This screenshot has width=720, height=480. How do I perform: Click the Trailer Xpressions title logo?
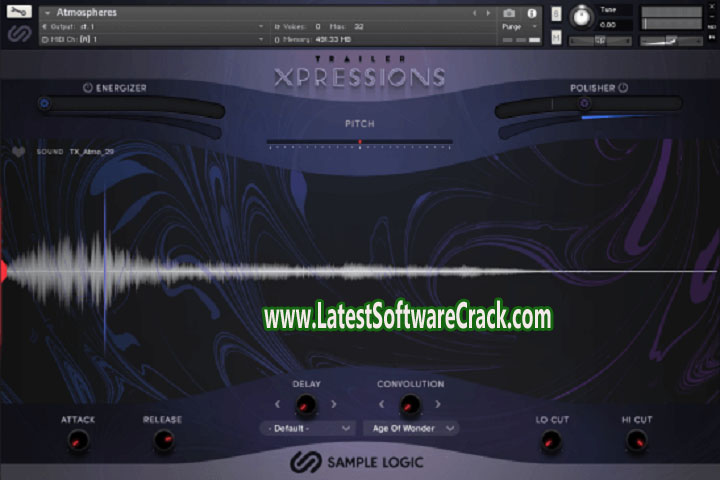point(360,72)
